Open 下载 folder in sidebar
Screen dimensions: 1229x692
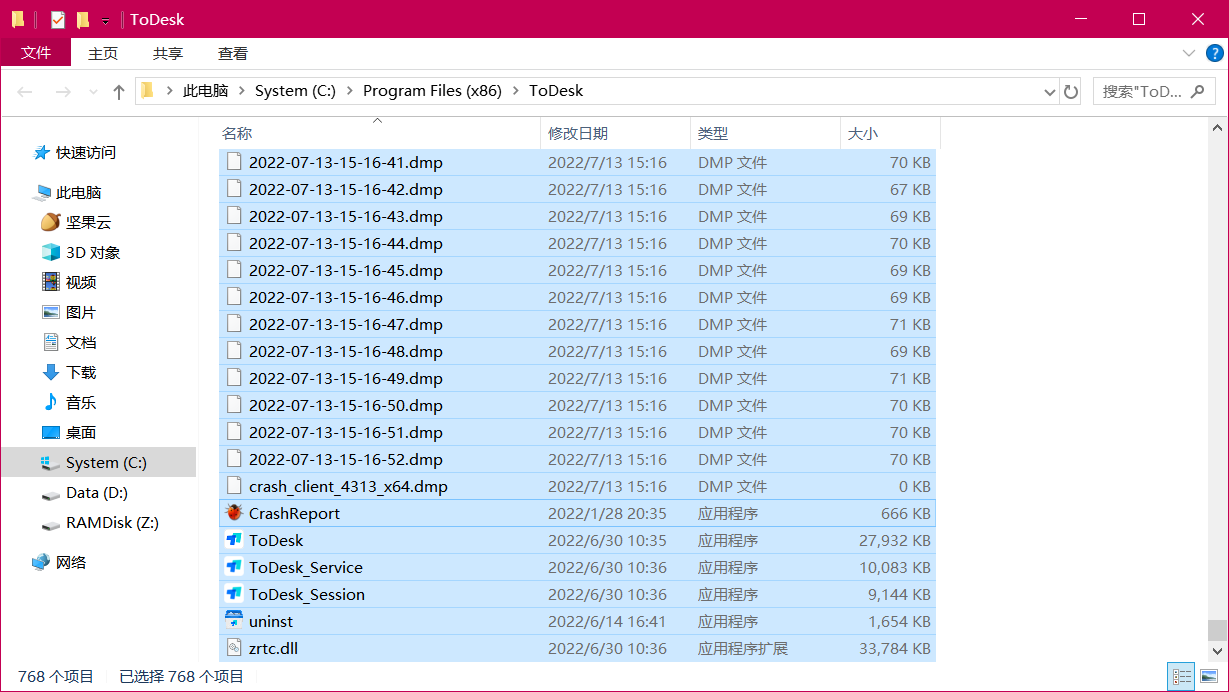tap(69, 372)
